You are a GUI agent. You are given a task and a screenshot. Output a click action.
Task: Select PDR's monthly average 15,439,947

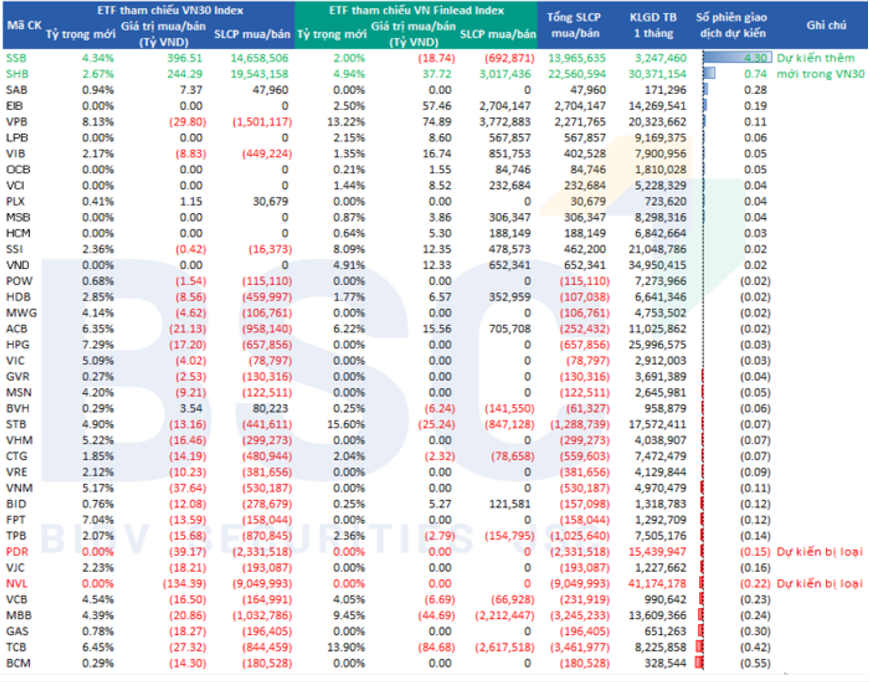pos(657,552)
